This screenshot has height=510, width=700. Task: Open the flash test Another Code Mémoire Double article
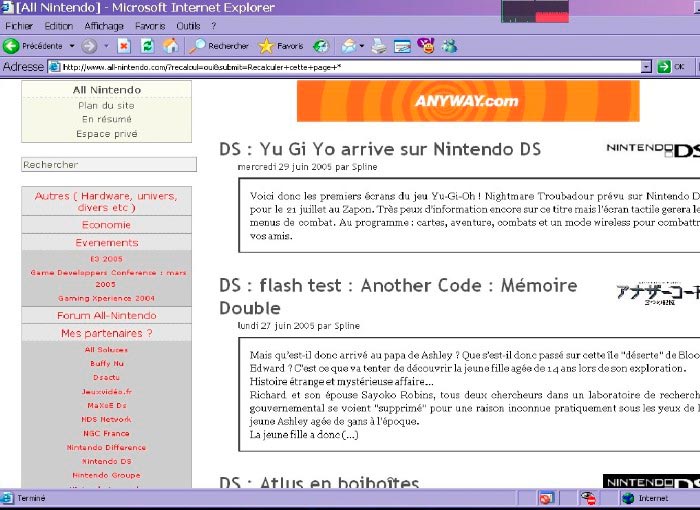[x=398, y=297]
